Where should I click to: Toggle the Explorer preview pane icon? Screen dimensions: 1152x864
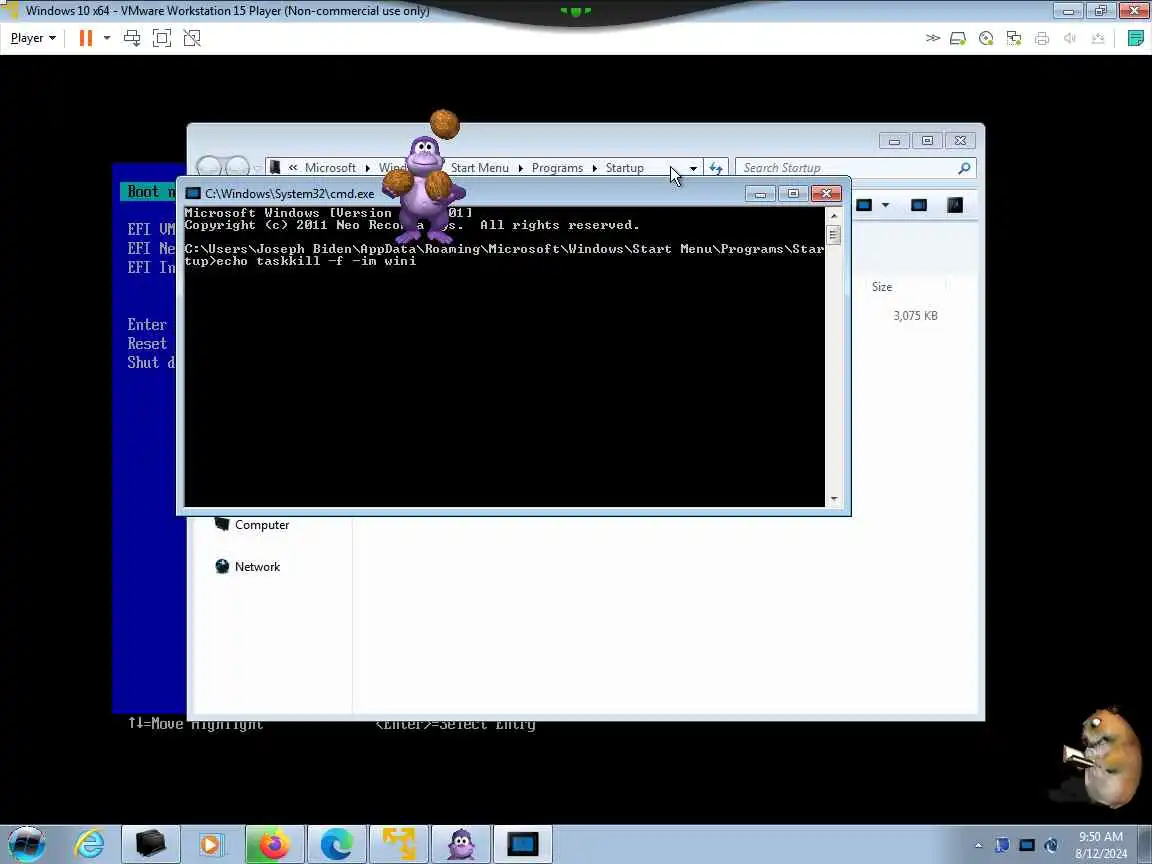(x=918, y=205)
